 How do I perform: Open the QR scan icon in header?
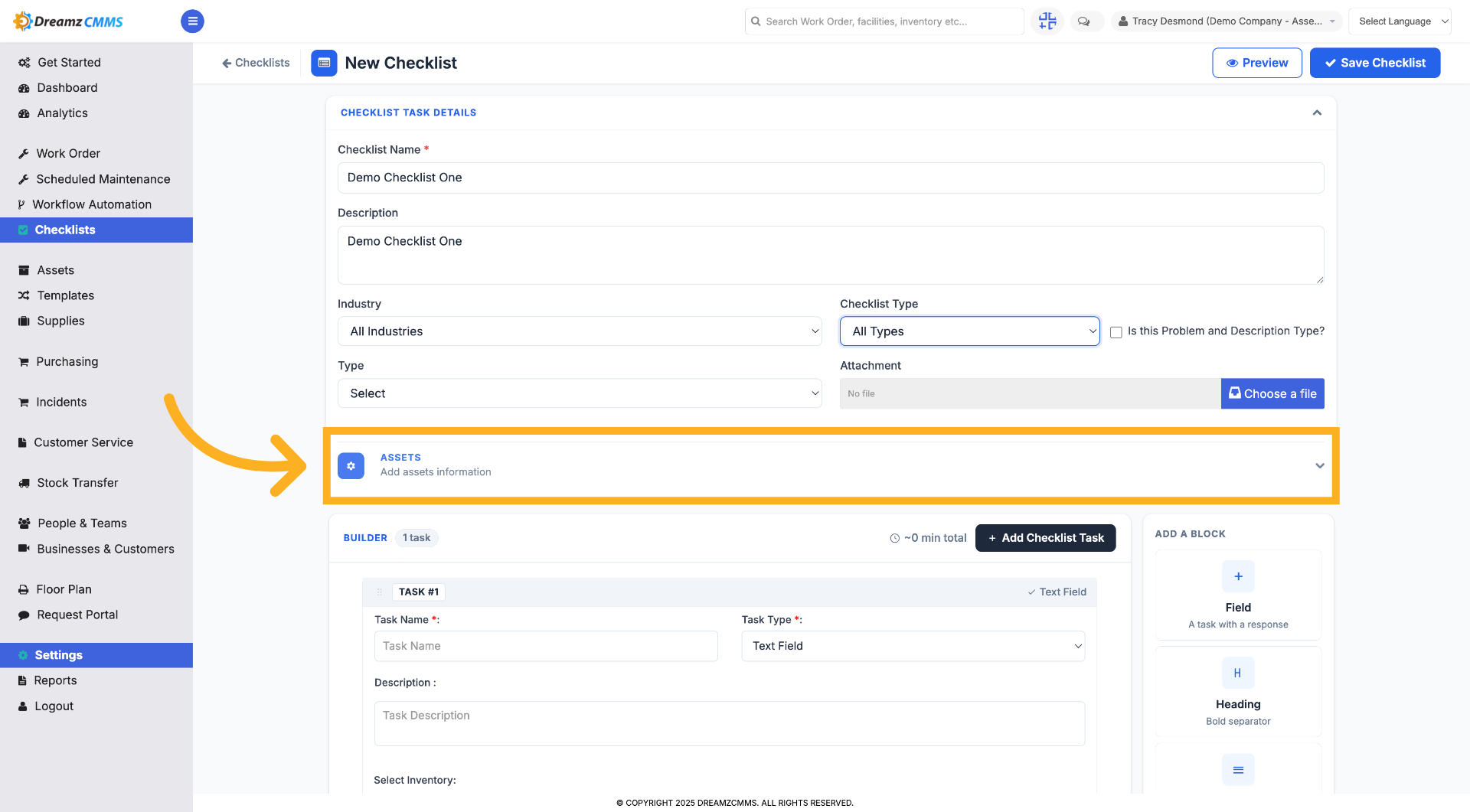click(x=1047, y=21)
